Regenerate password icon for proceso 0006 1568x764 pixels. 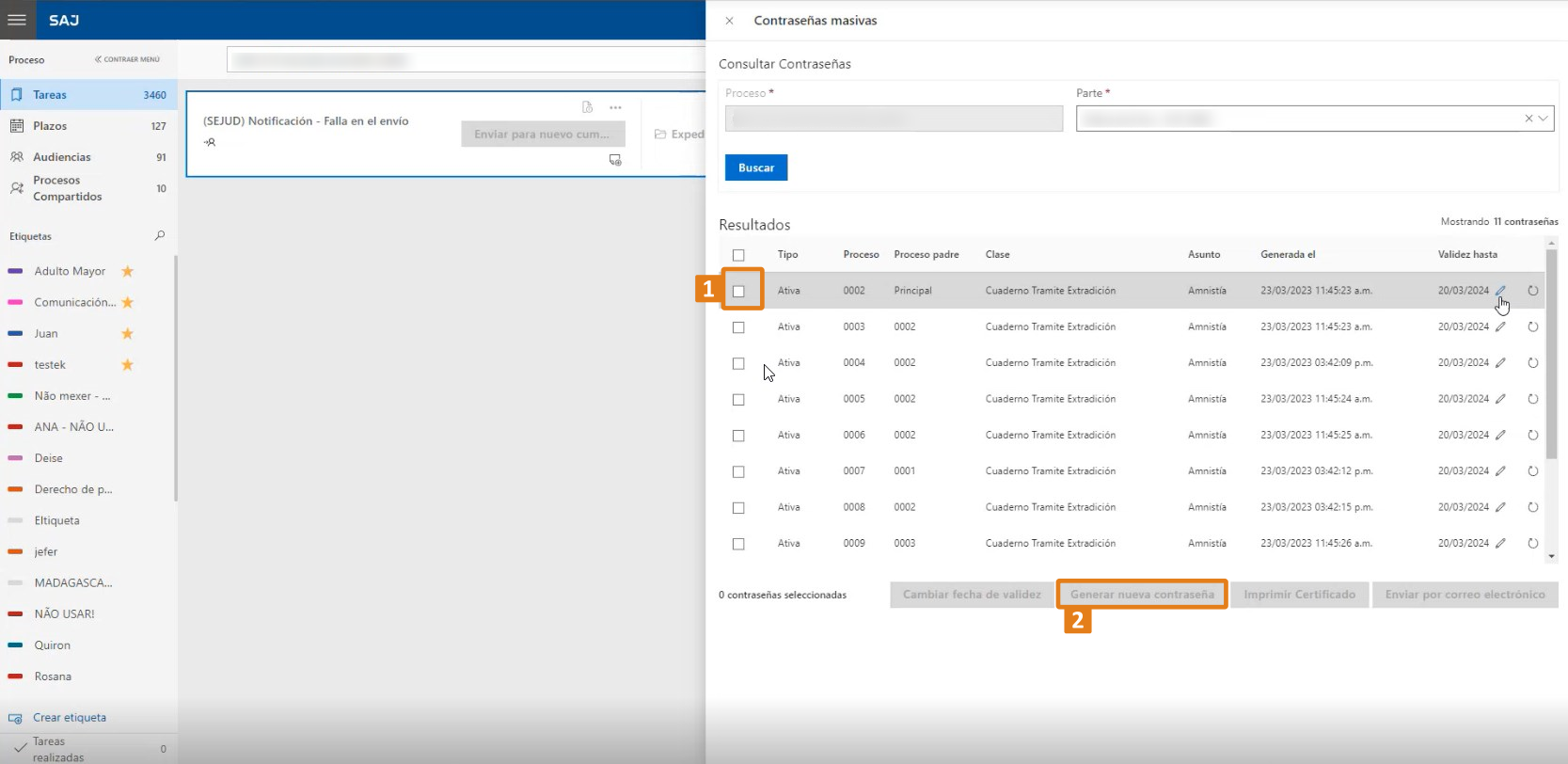(1533, 436)
